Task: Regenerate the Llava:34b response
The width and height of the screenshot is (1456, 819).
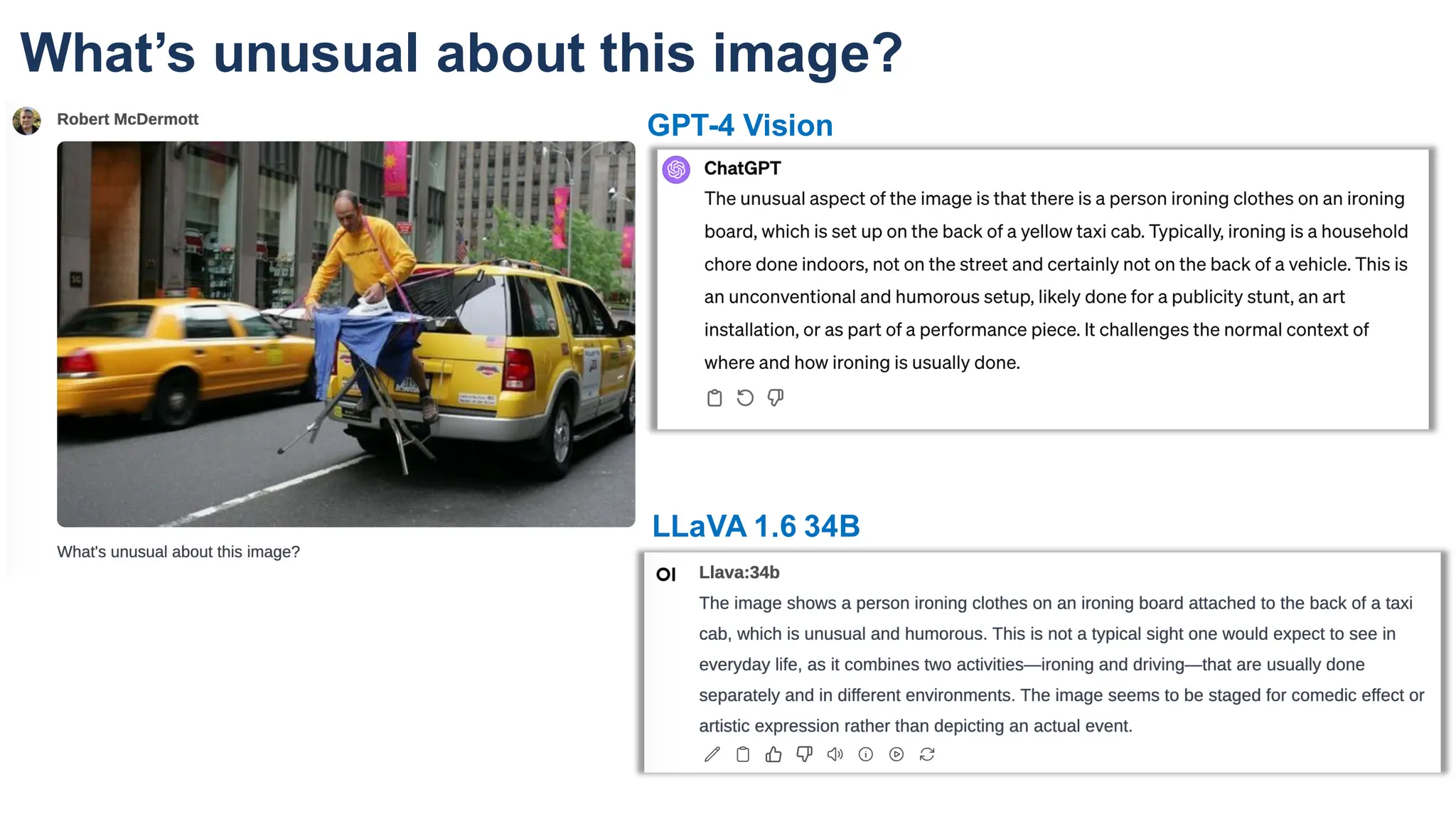Action: [927, 754]
